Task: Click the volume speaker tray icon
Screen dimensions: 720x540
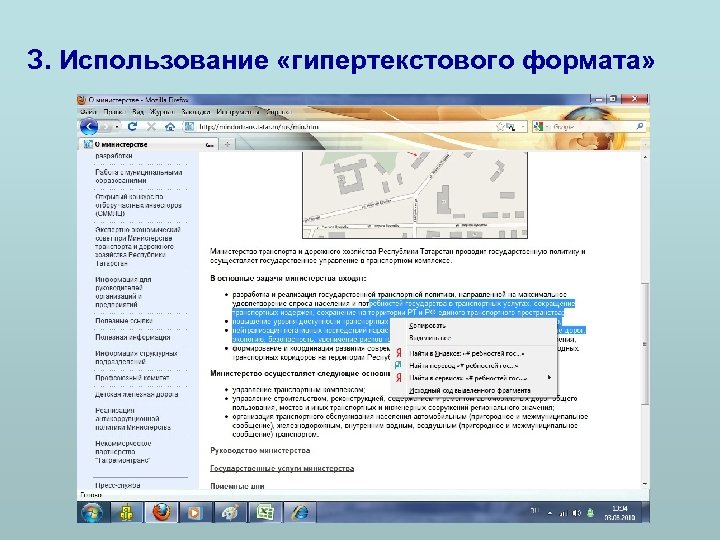Action: [x=577, y=513]
